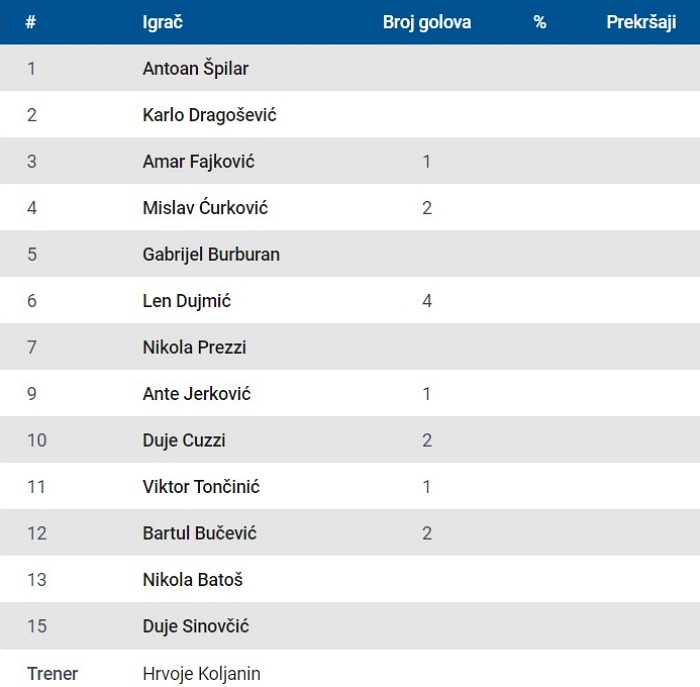700x687 pixels.
Task: Click Bartul Bučević's name
Action: [x=200, y=533]
